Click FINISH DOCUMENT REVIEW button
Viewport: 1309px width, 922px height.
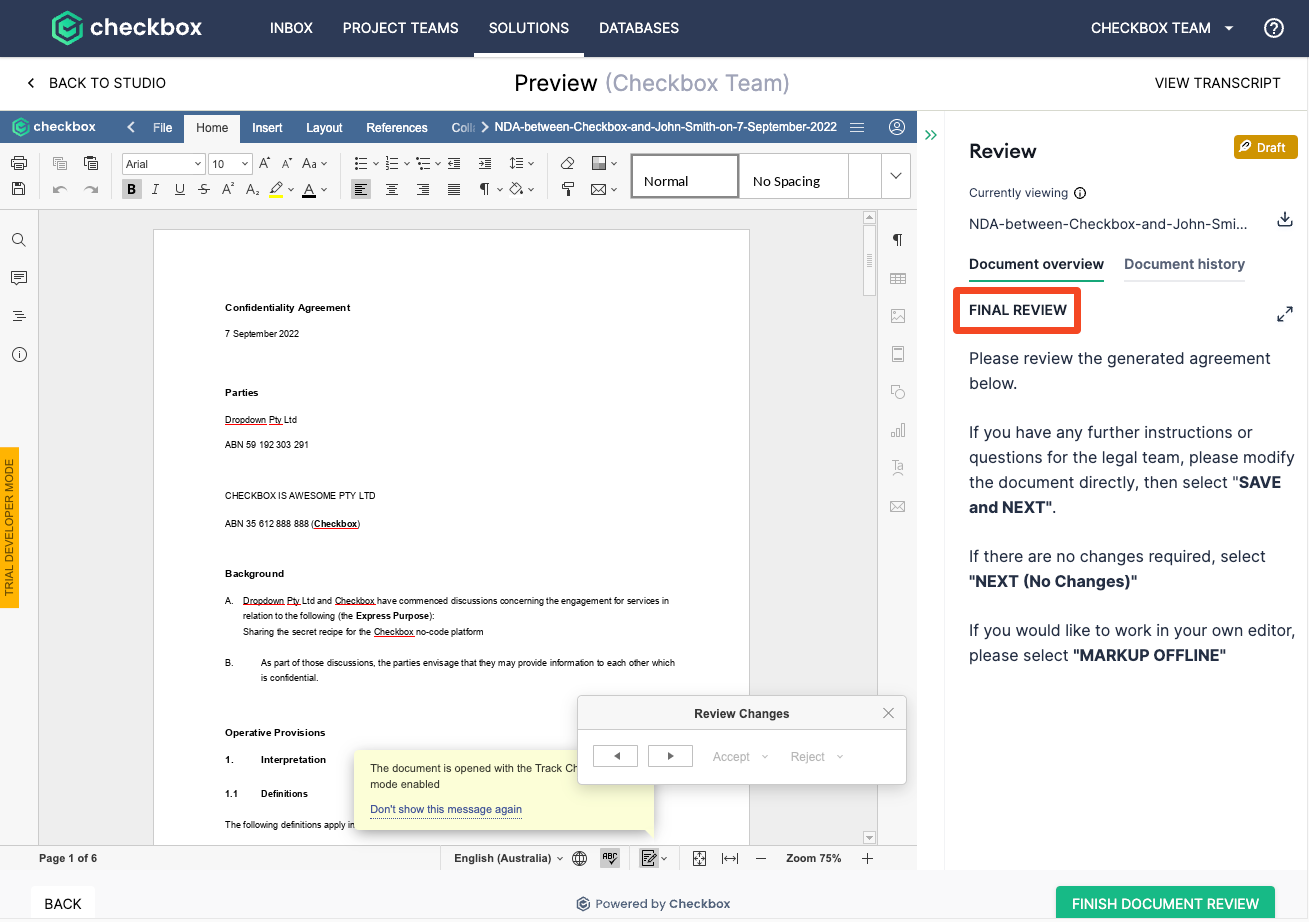(x=1165, y=904)
